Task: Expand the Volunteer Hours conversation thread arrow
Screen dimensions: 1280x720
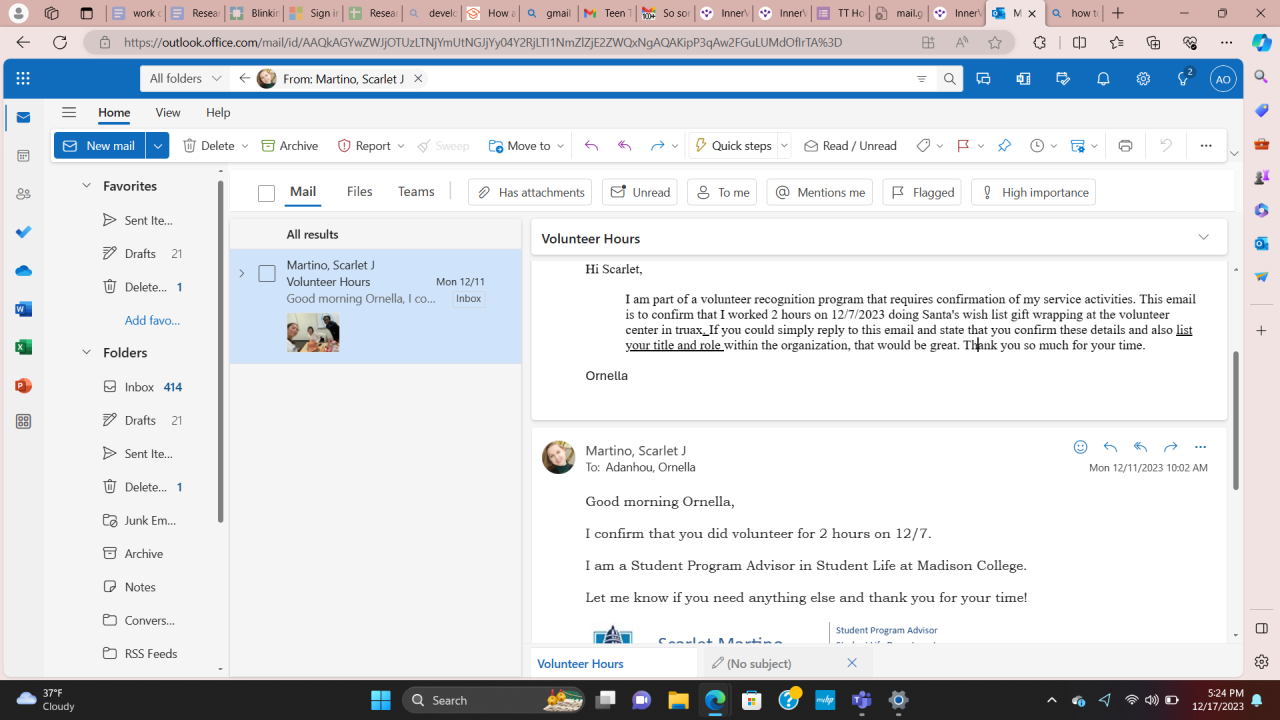Action: point(241,273)
